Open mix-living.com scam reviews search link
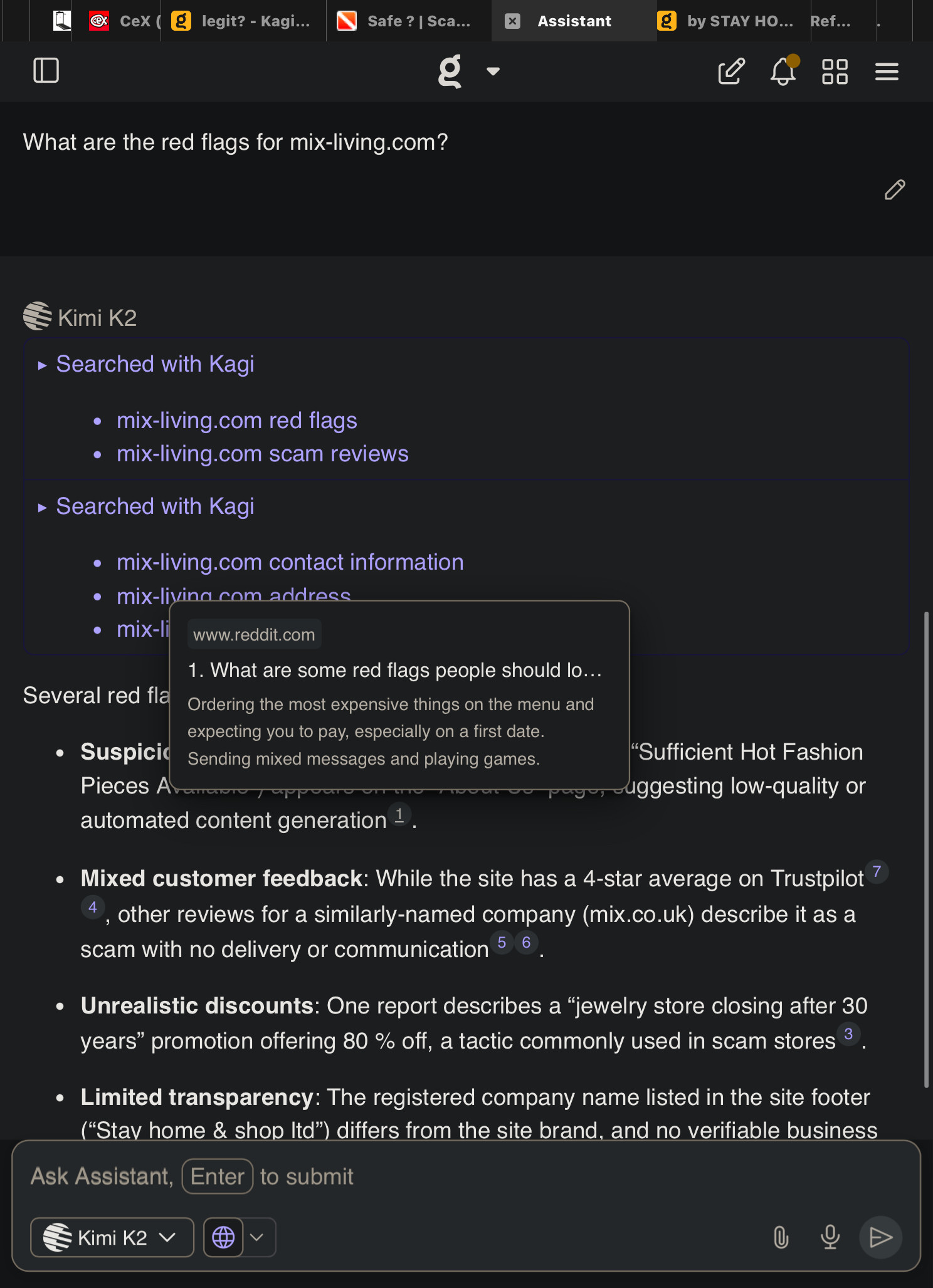933x1288 pixels. 262,454
